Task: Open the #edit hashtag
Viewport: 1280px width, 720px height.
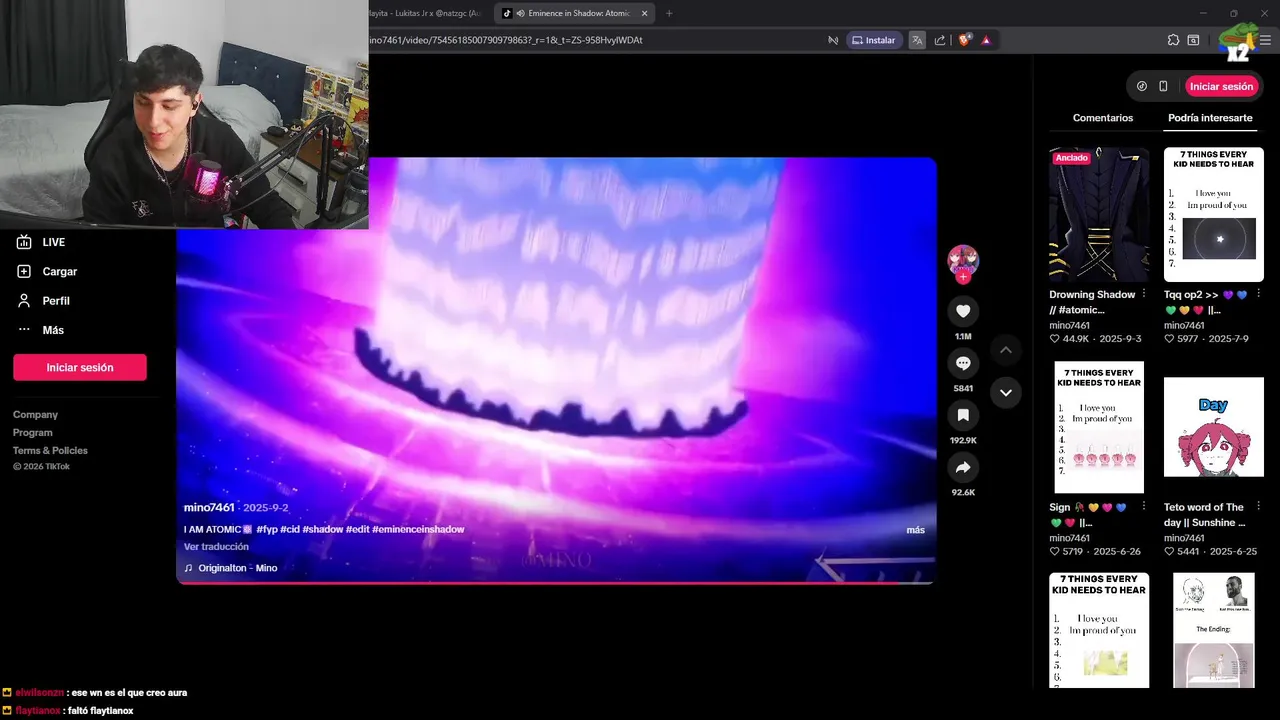Action: 357,529
